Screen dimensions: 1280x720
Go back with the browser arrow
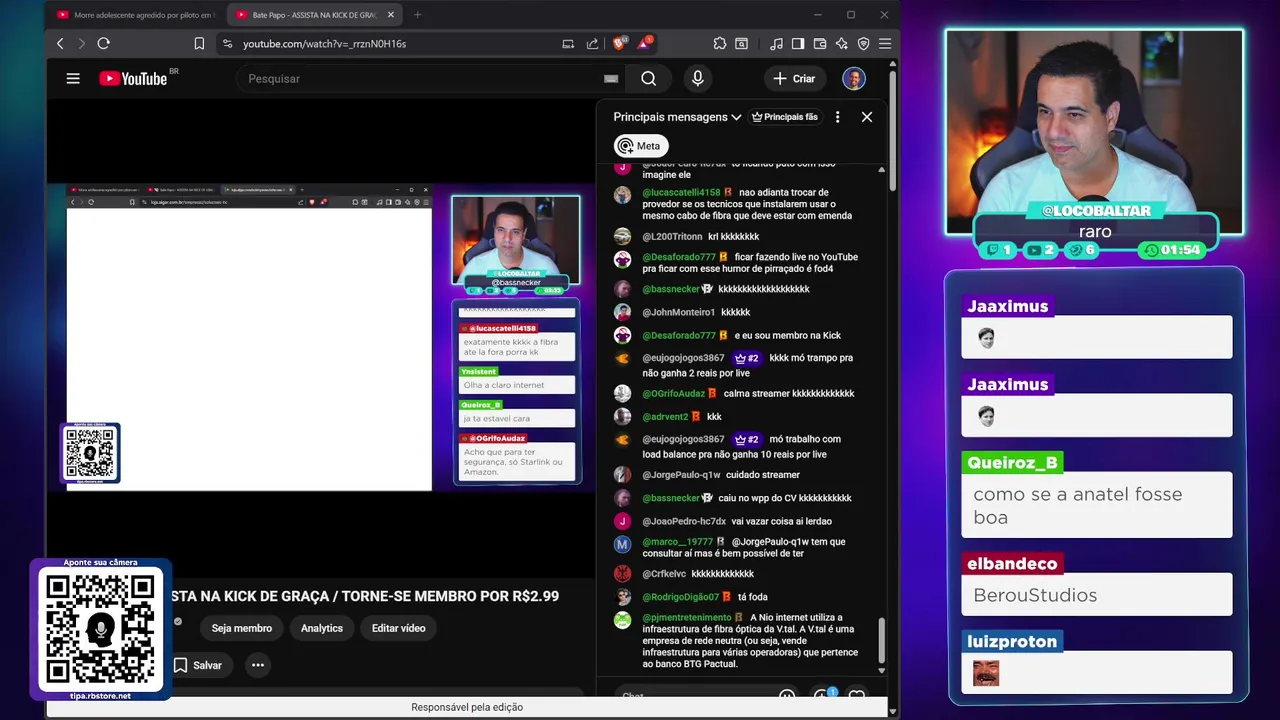click(x=60, y=44)
